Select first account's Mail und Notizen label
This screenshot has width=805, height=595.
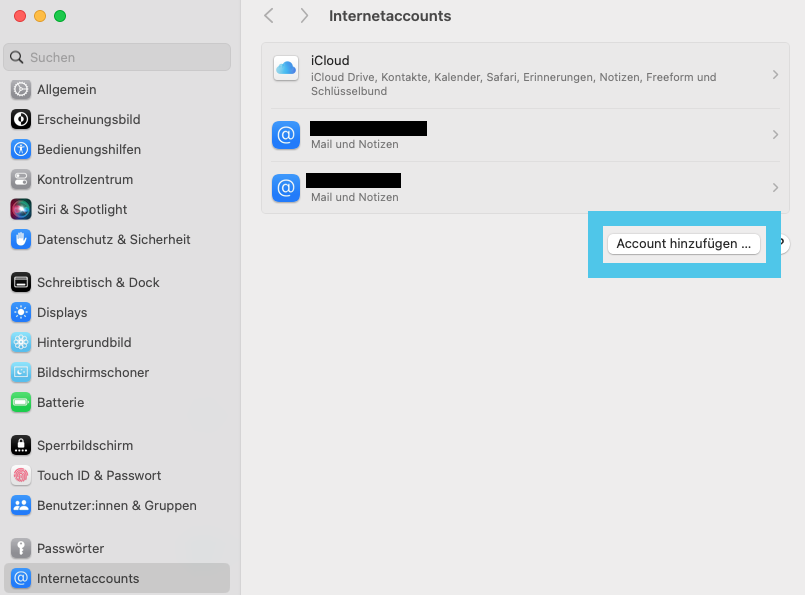pos(355,144)
